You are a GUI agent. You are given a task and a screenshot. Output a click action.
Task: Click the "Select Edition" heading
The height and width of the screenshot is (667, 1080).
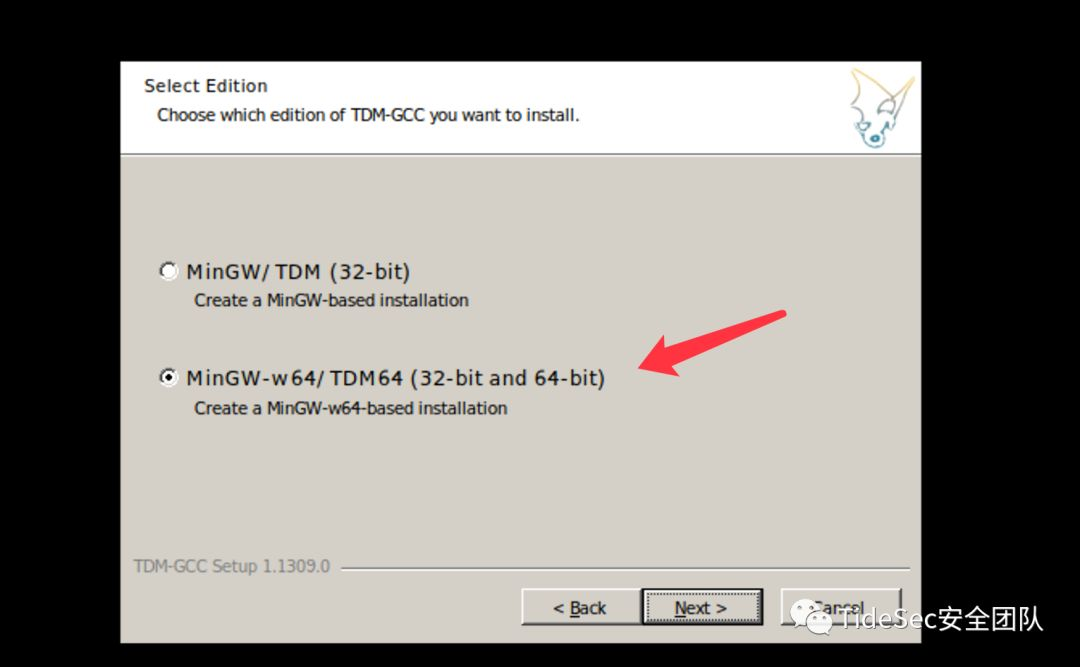tap(205, 86)
